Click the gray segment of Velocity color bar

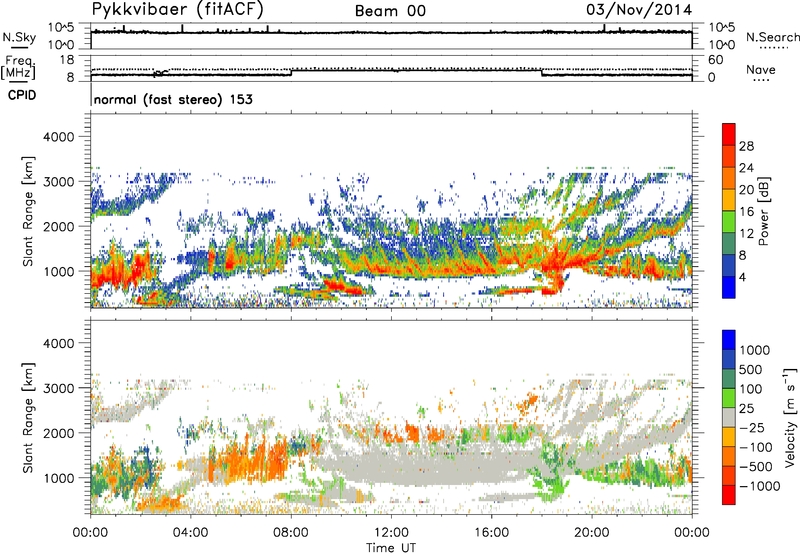coord(729,417)
